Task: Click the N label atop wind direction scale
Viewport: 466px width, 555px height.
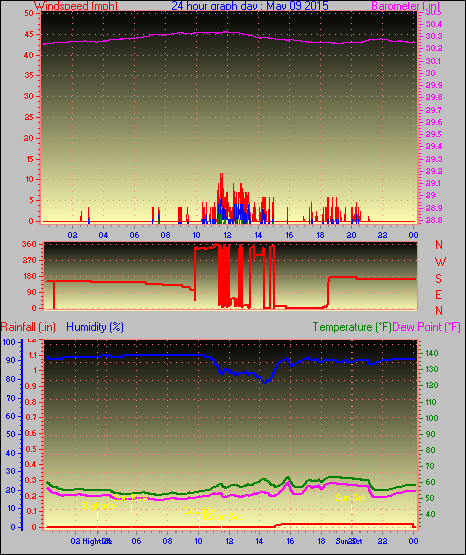Action: point(439,245)
